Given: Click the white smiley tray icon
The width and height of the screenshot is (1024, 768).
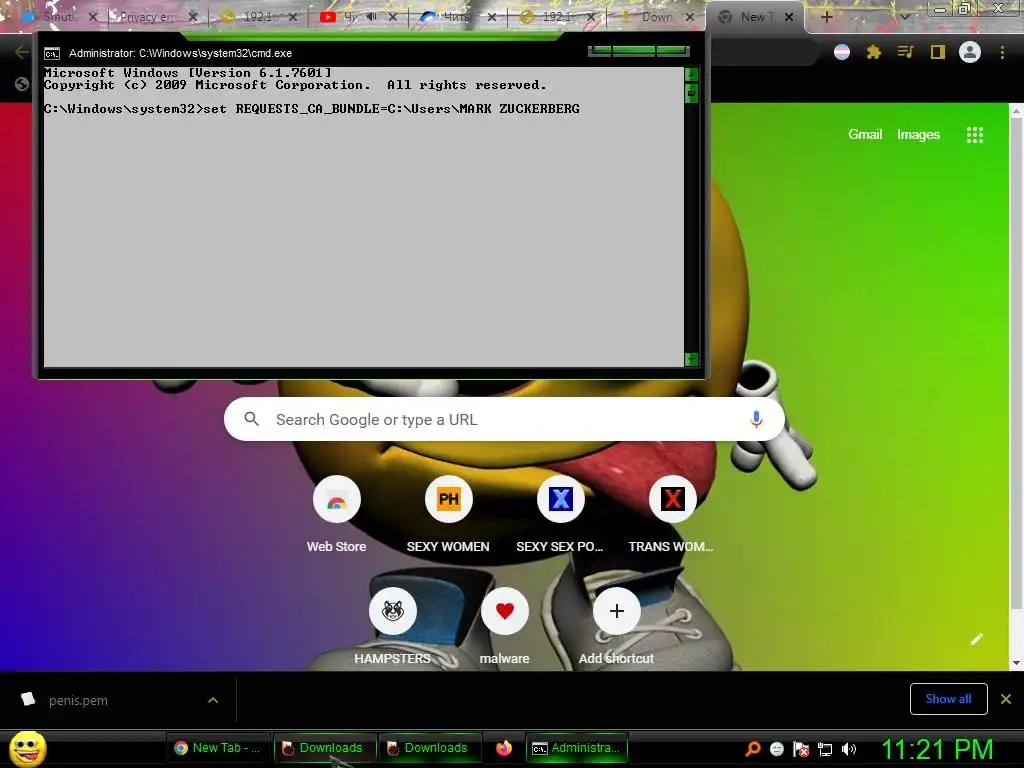Looking at the screenshot, I should [776, 749].
